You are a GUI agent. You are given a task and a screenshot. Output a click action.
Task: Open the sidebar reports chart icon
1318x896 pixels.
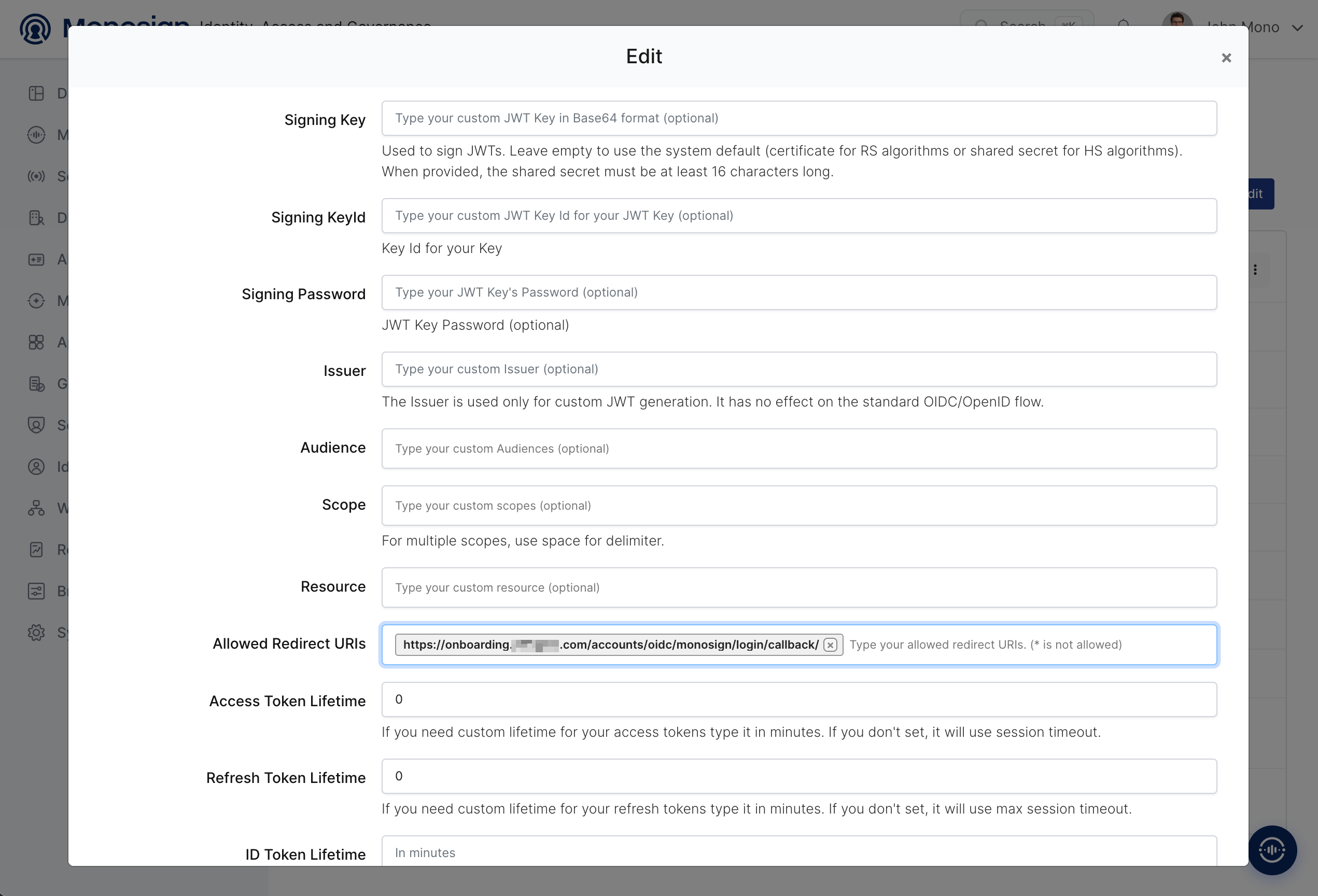pyautogui.click(x=36, y=550)
